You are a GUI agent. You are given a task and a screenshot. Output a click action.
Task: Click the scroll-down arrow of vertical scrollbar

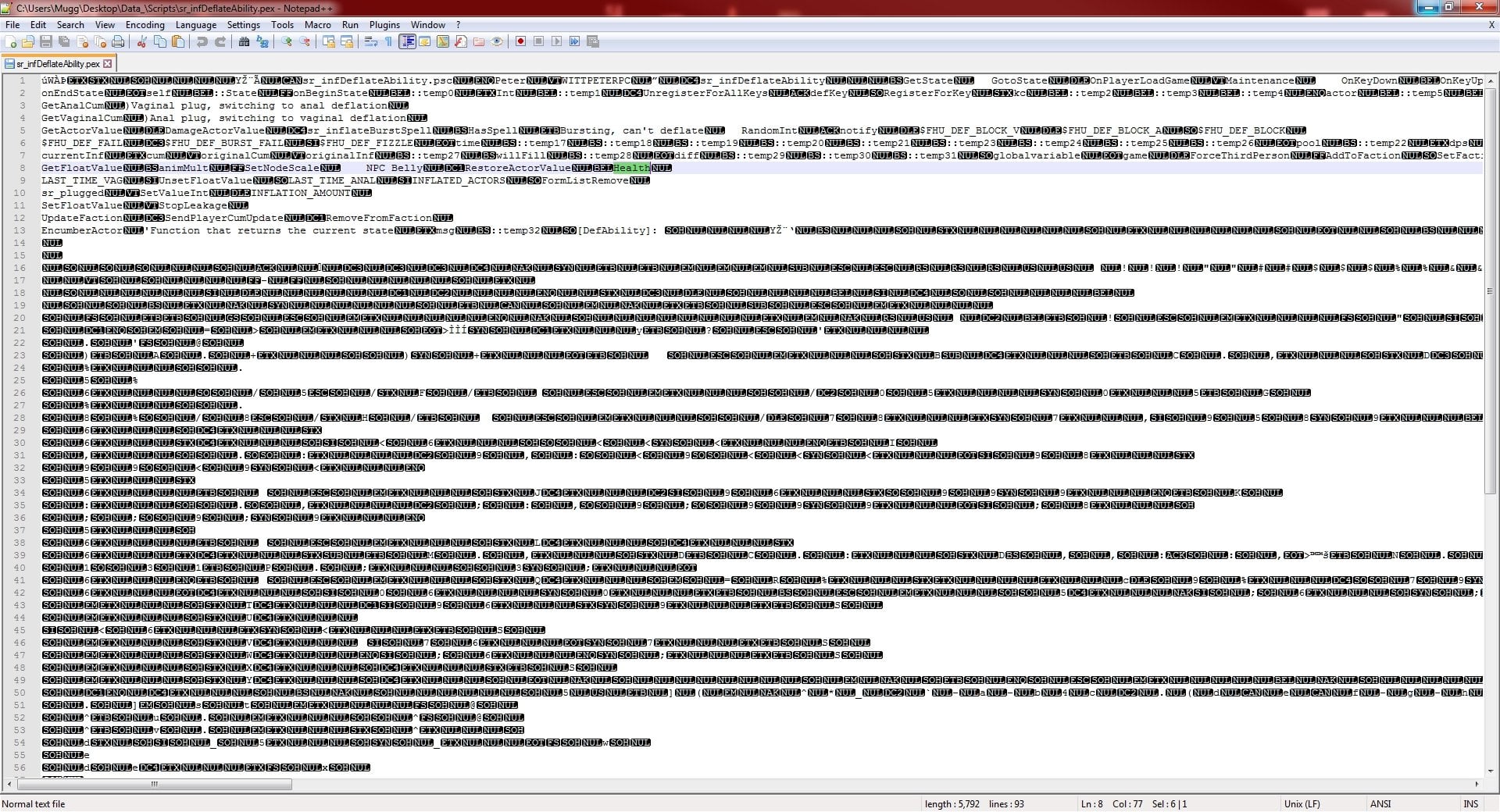point(1491,771)
